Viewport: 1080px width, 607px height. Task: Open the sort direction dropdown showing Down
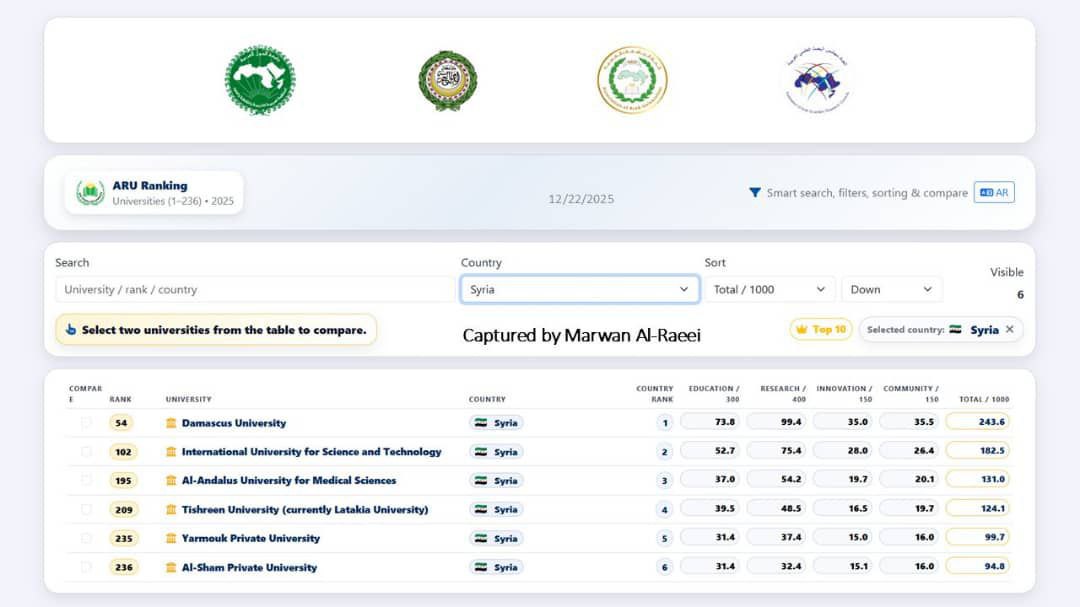[892, 290]
